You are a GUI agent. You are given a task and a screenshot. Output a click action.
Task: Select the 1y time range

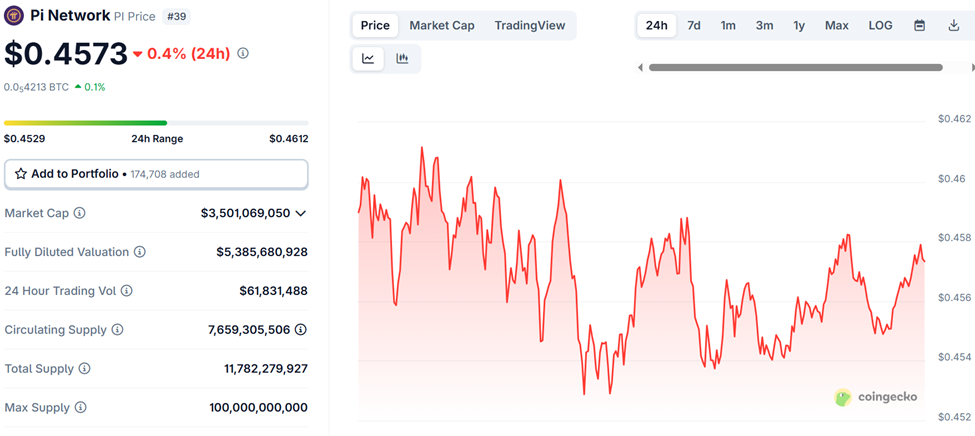[x=799, y=25]
